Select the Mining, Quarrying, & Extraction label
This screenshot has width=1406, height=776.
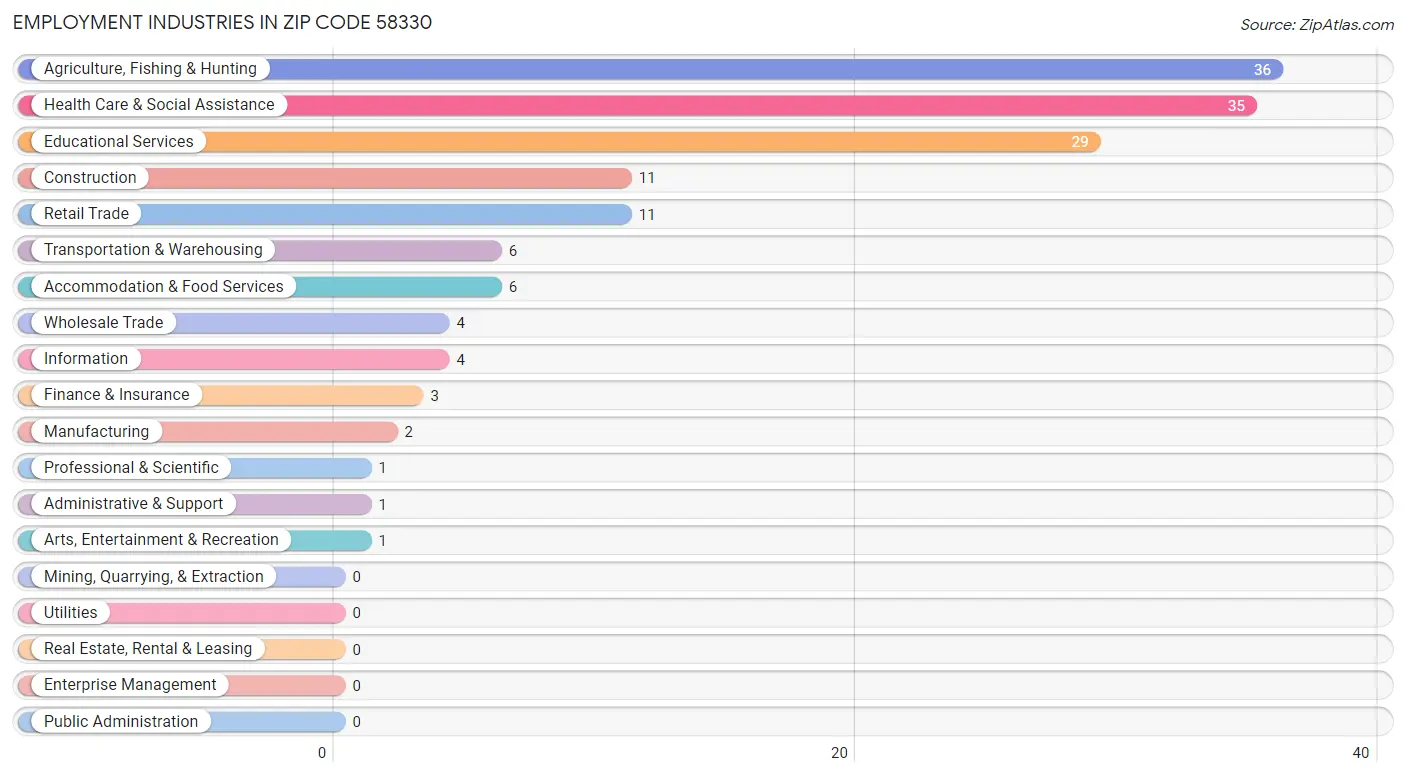pyautogui.click(x=154, y=577)
